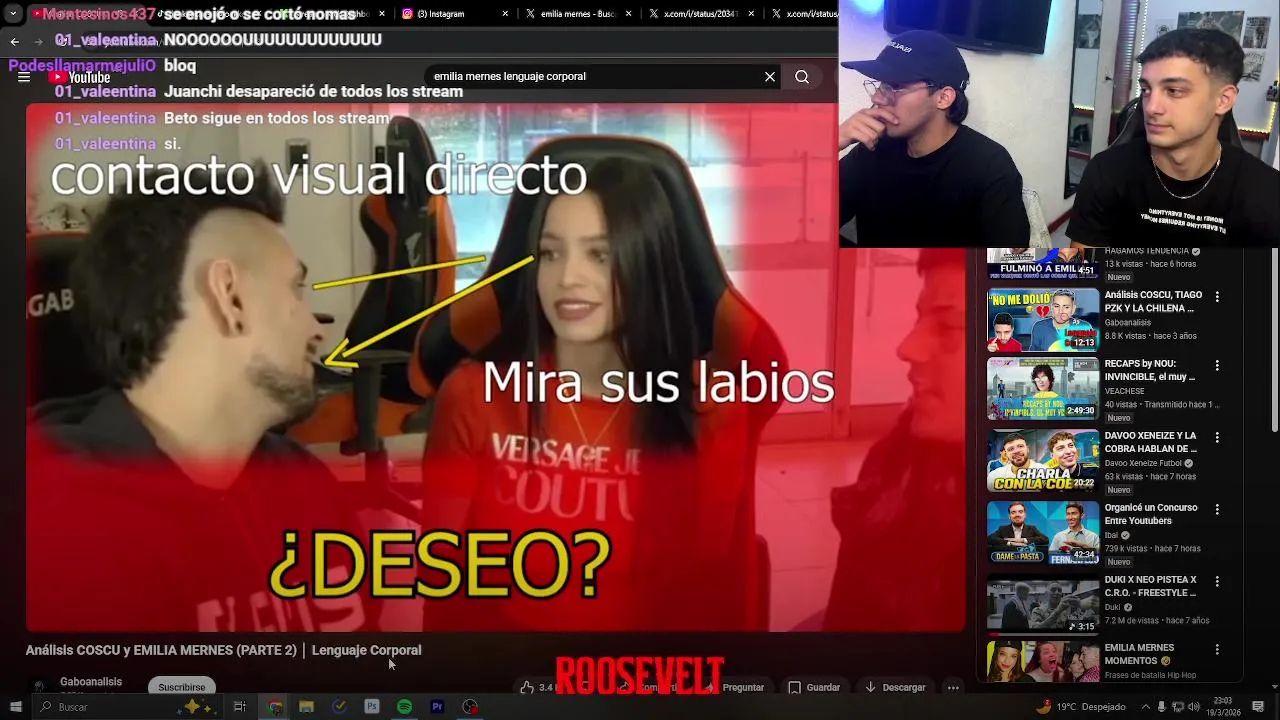Click the YouTube logo to go home
The image size is (1280, 720).
click(x=79, y=77)
